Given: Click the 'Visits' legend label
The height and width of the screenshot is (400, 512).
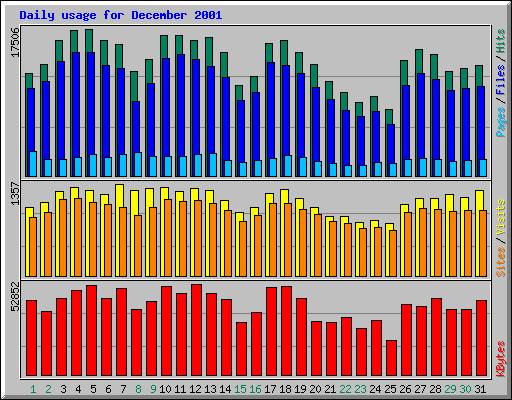Looking at the screenshot, I should (x=501, y=217).
